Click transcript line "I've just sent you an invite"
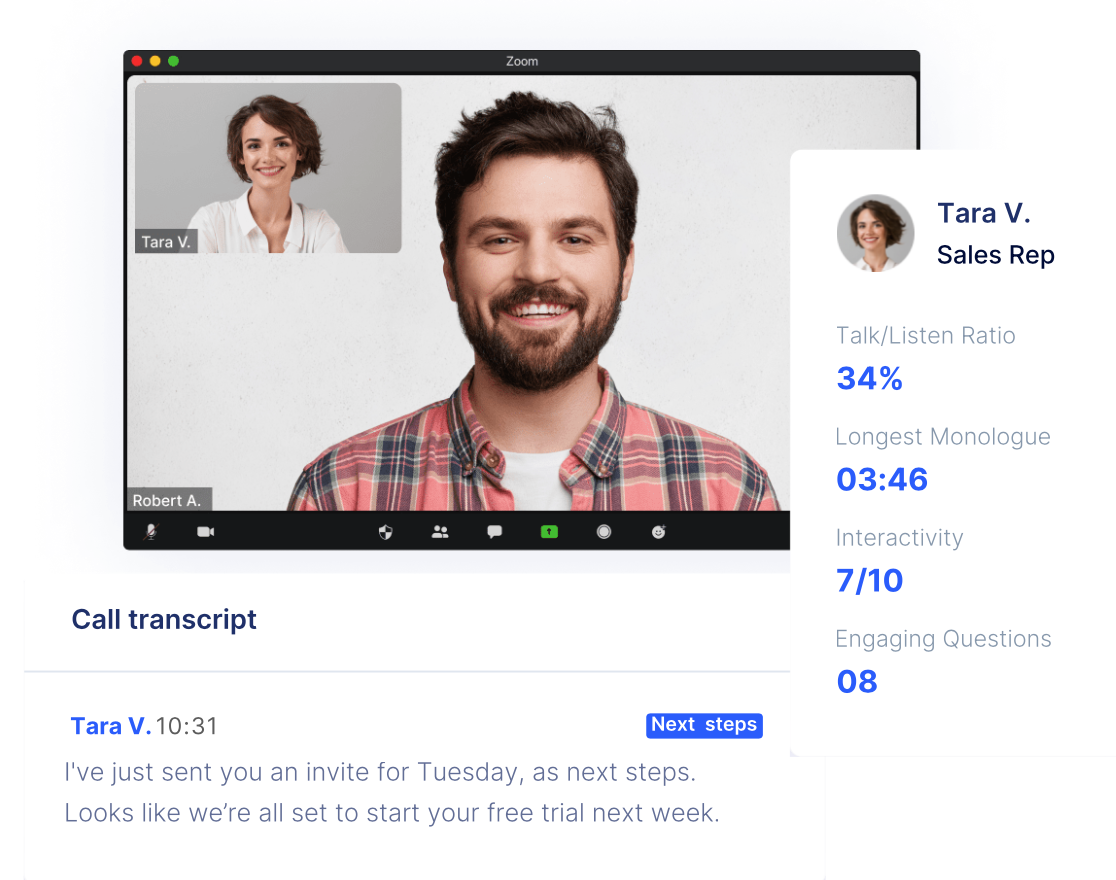Image resolution: width=1116 pixels, height=880 pixels. (x=380, y=772)
